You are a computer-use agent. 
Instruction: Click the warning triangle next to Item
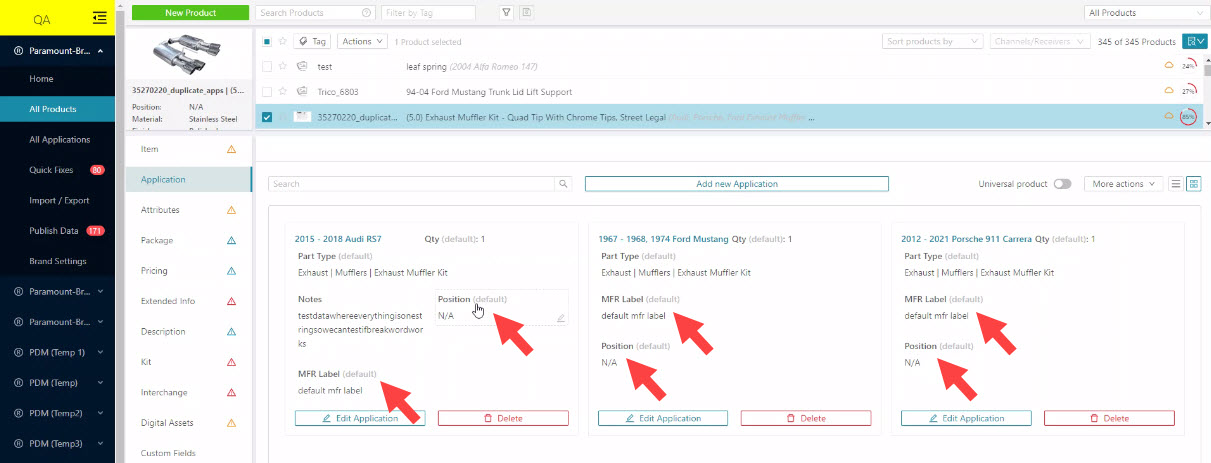coord(231,149)
